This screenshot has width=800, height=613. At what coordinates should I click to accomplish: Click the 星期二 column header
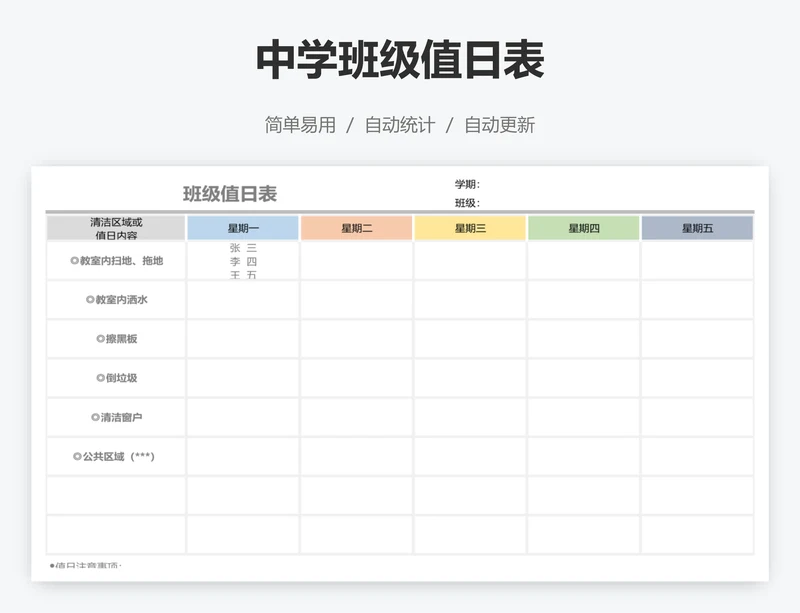coord(357,228)
